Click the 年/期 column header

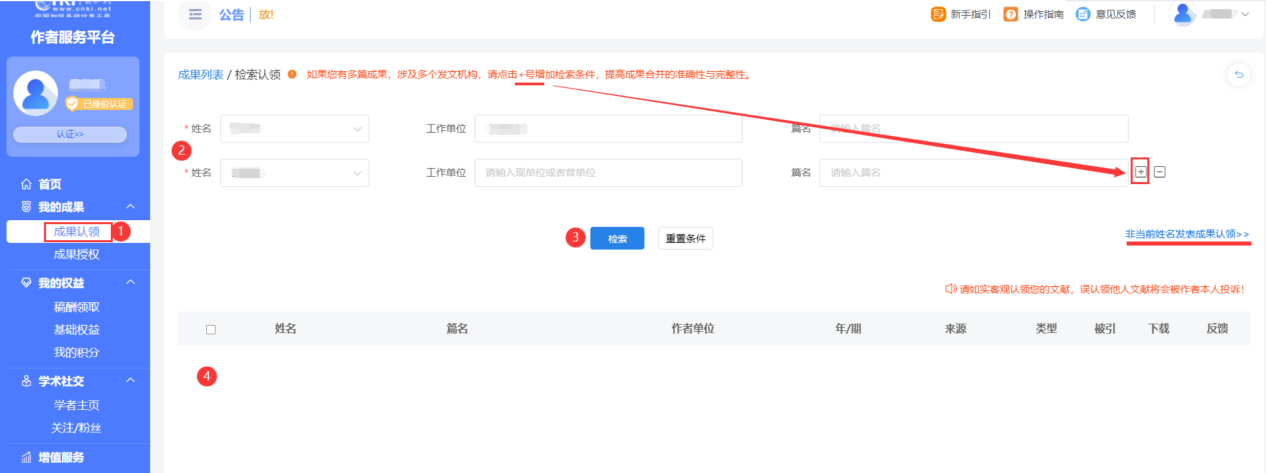pyautogui.click(x=848, y=328)
